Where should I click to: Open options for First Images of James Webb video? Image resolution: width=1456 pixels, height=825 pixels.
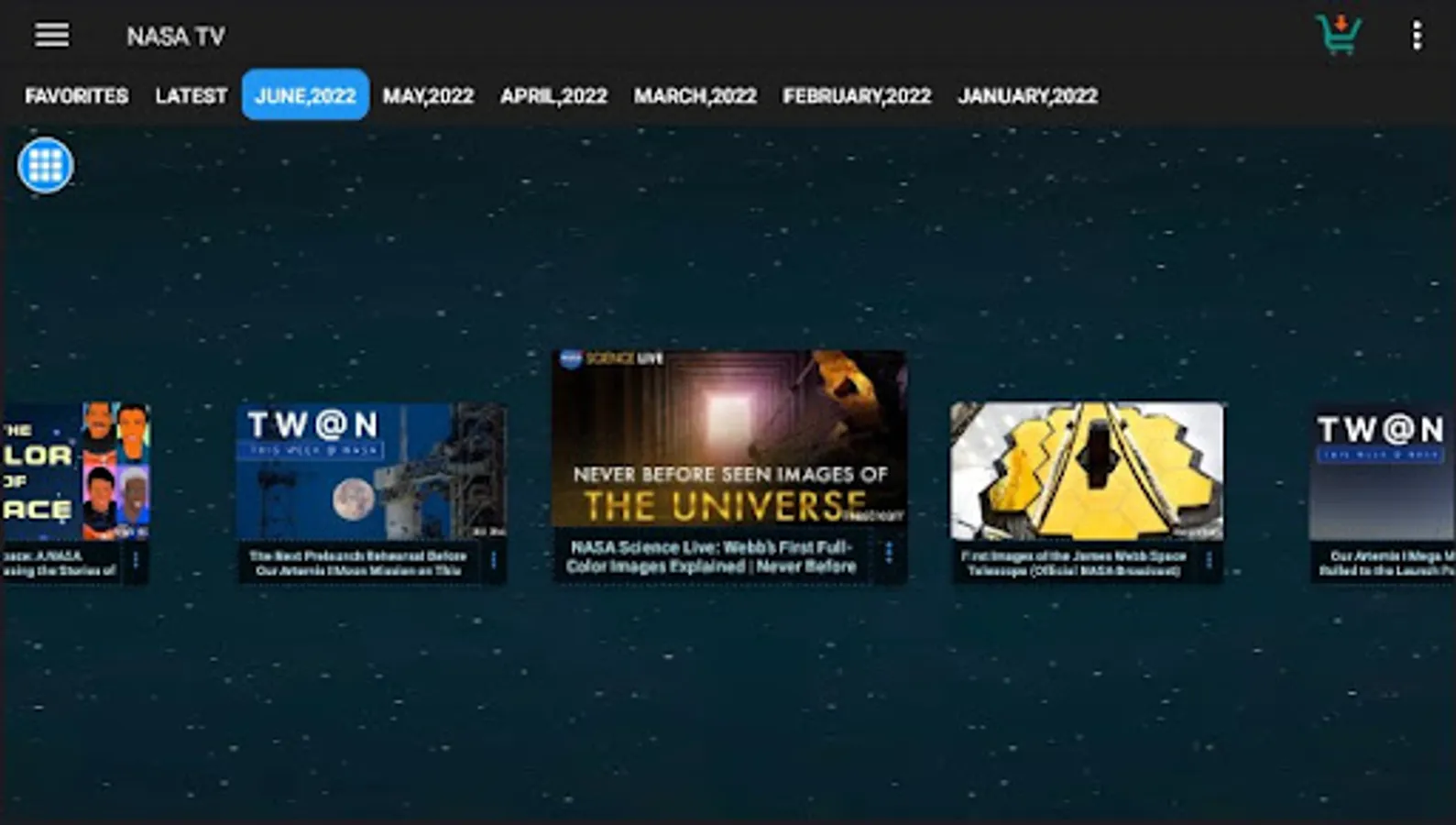coord(1209,559)
